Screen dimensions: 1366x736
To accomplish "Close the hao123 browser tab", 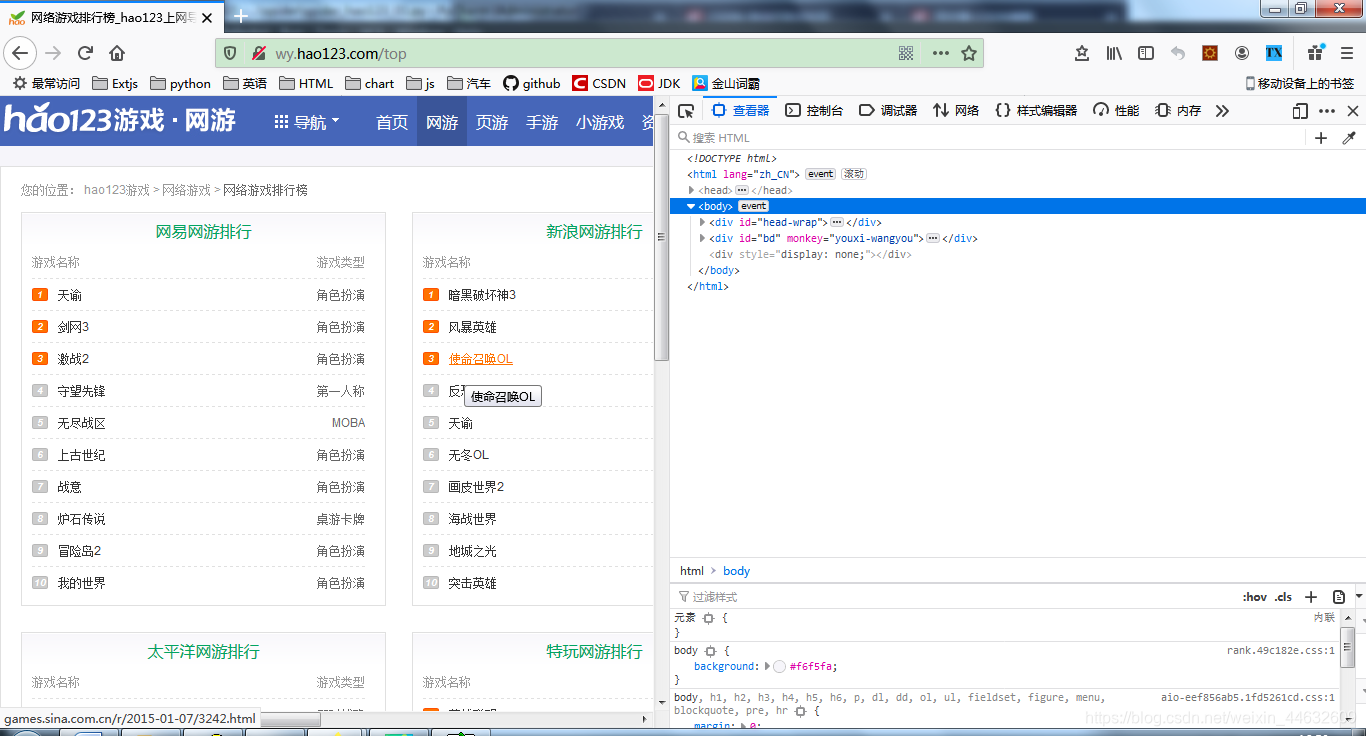I will (206, 17).
